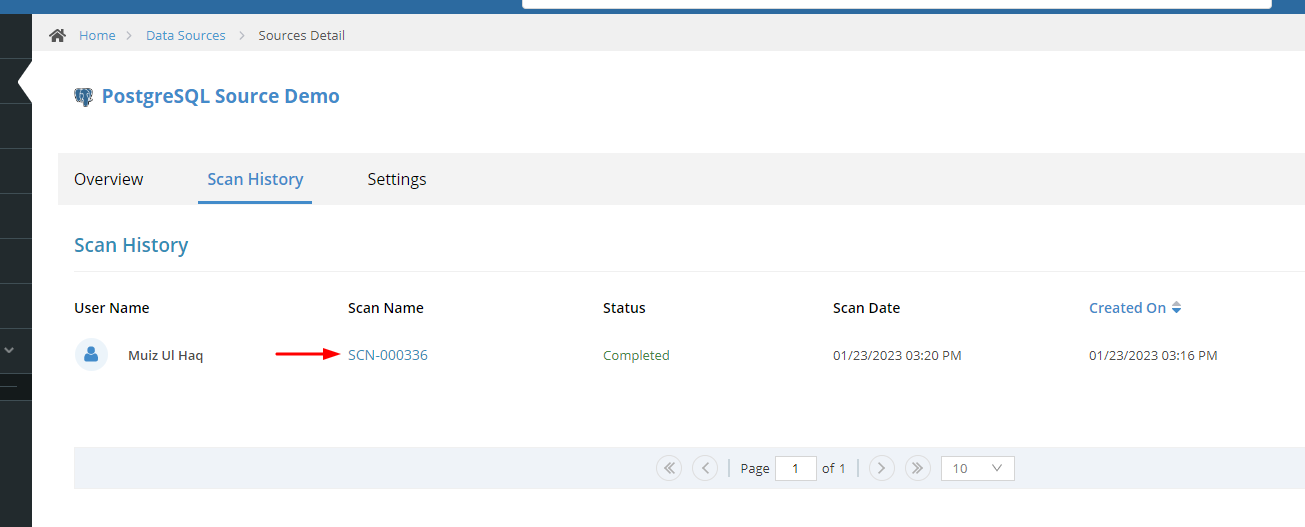Navigate to Home breadcrumb link

tap(97, 35)
